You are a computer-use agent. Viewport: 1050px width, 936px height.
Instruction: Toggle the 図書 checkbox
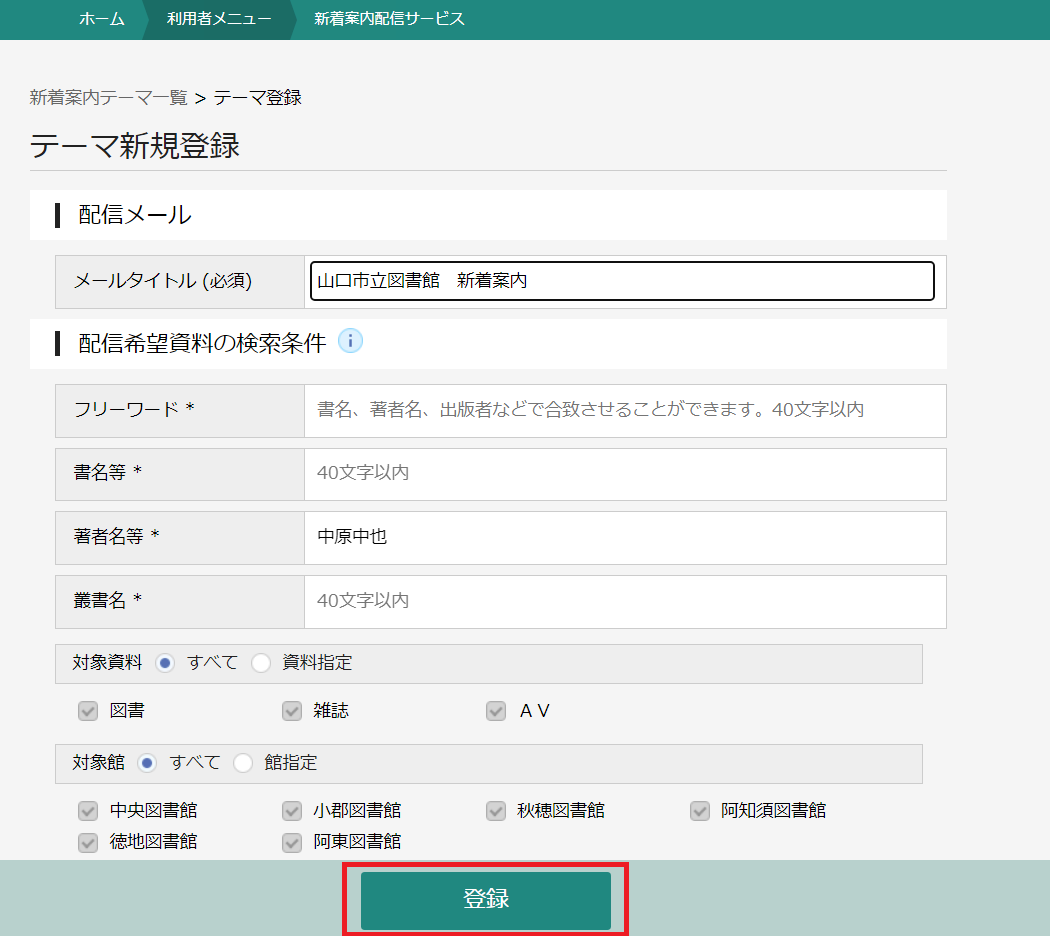88,711
